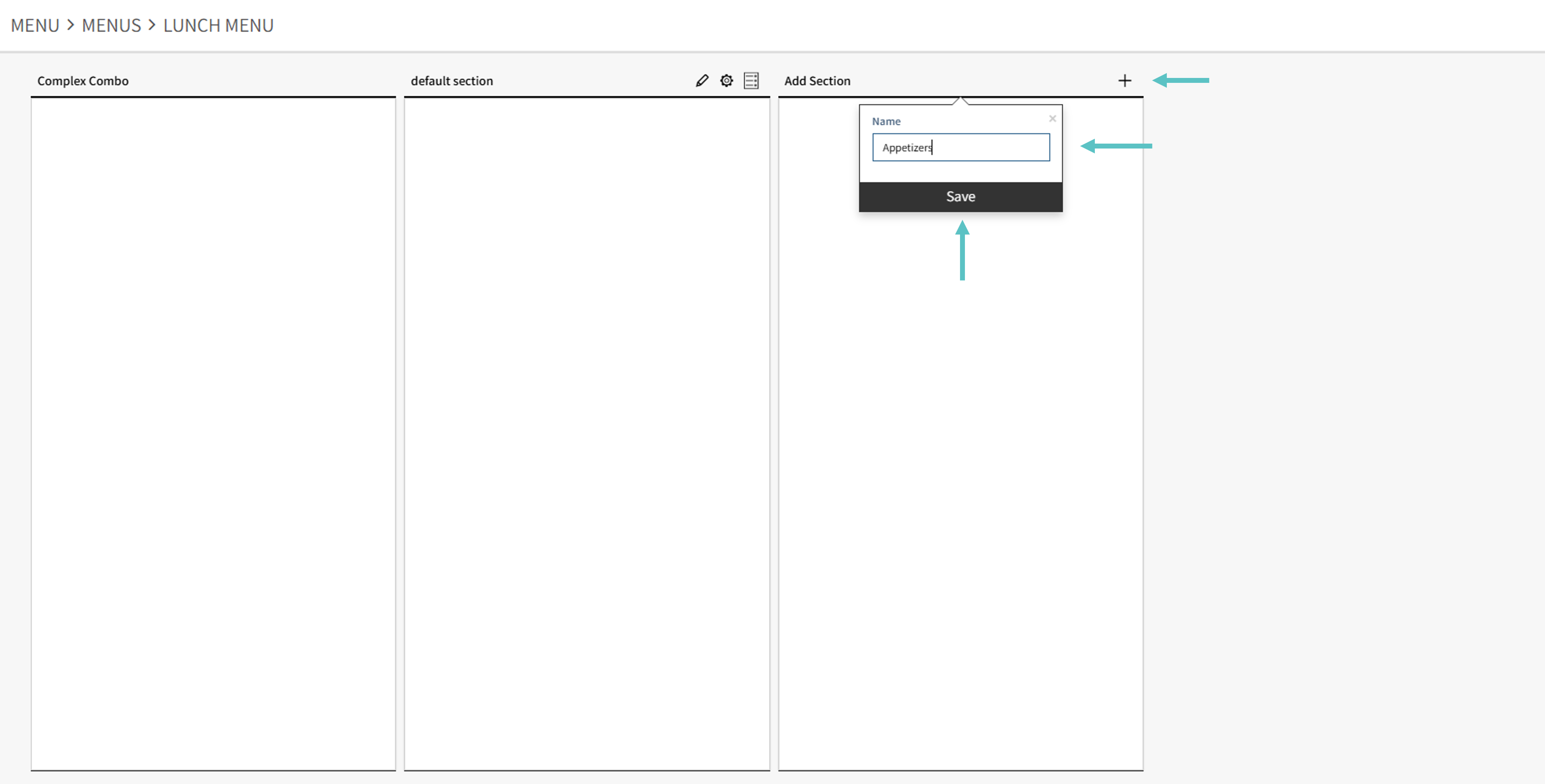Click the Complex Combo section header
The height and width of the screenshot is (784, 1545).
point(83,81)
